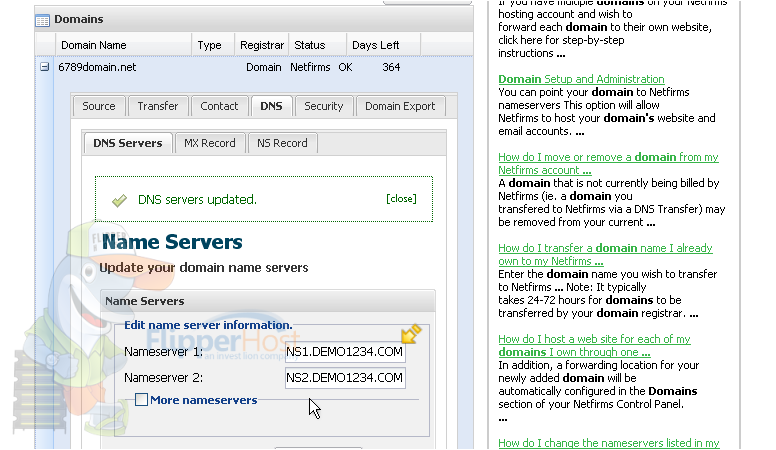Click the Netfirms registrar cell
This screenshot has height=450, width=776.
click(x=310, y=67)
